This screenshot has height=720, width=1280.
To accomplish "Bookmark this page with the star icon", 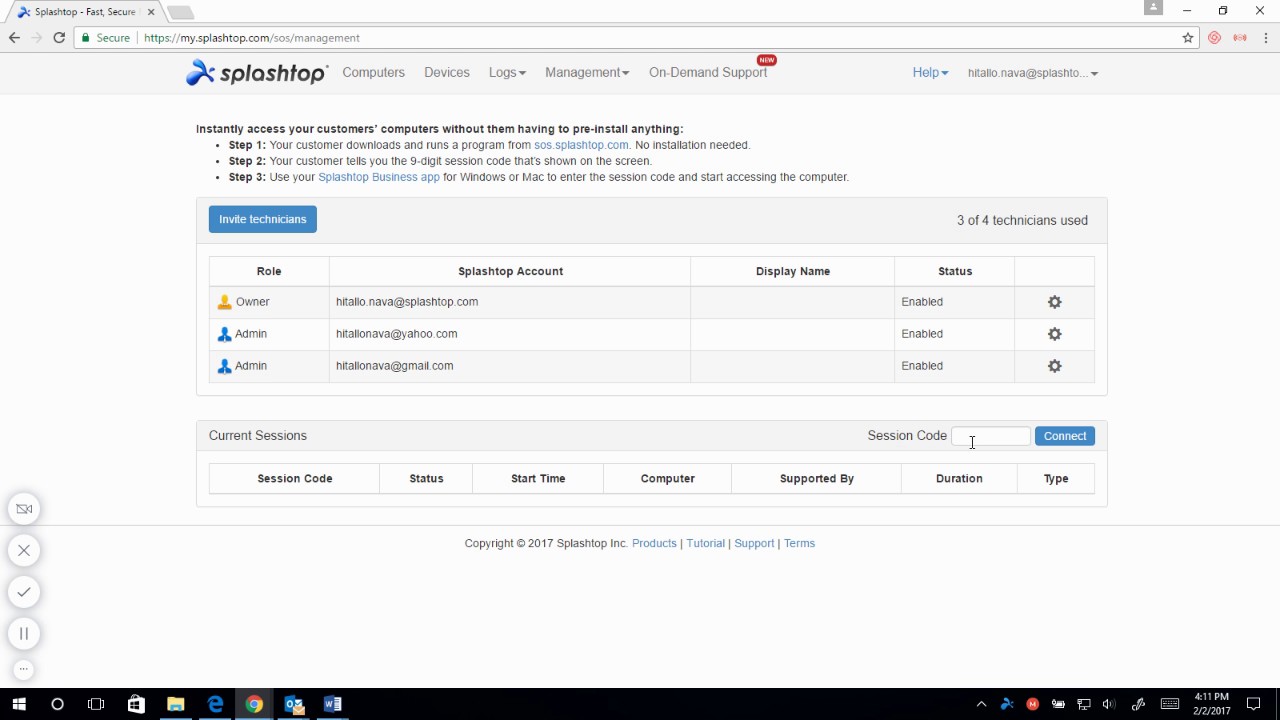I will [1188, 38].
